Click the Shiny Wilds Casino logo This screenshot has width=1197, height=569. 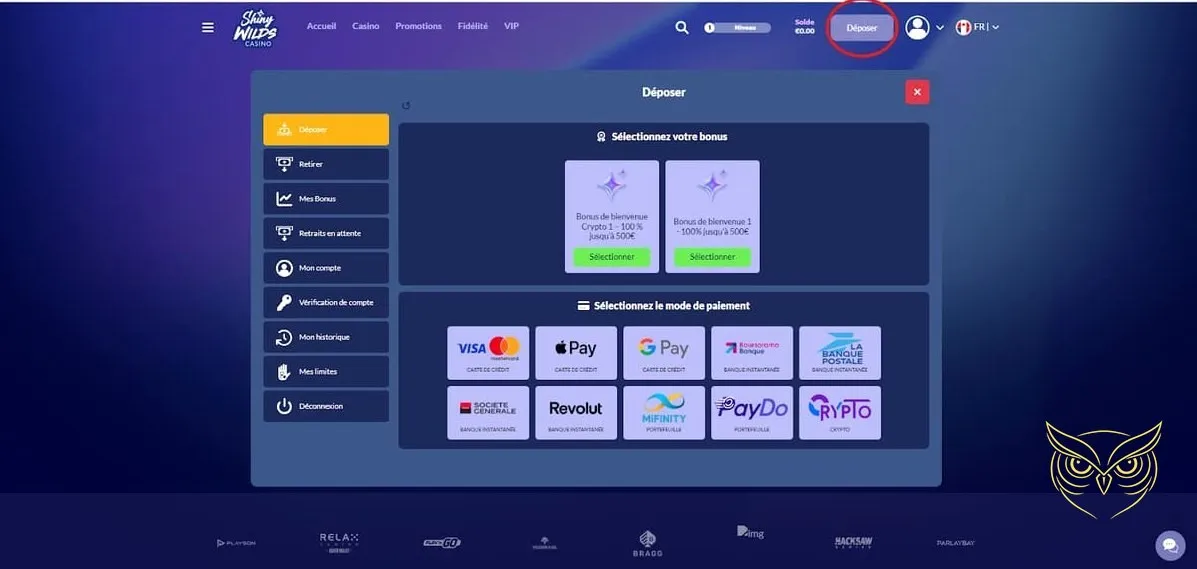coord(255,30)
